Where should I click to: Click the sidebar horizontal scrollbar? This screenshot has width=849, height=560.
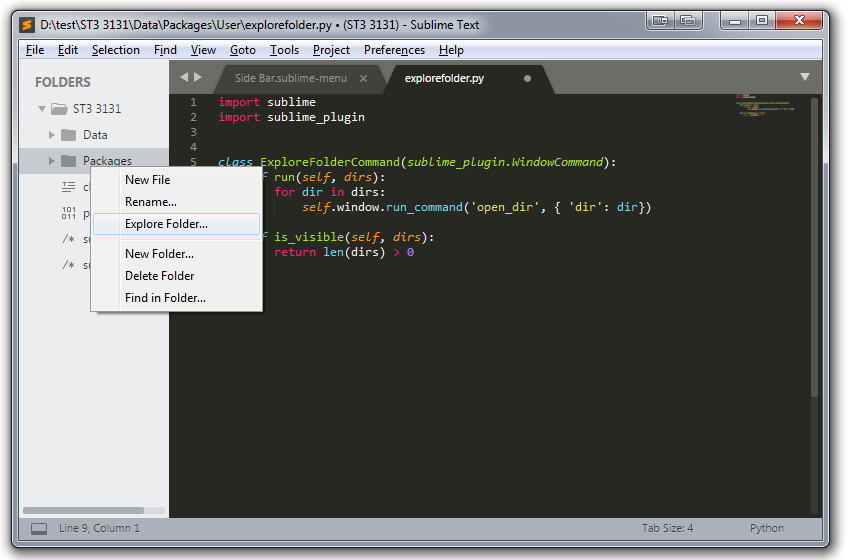coord(83,511)
